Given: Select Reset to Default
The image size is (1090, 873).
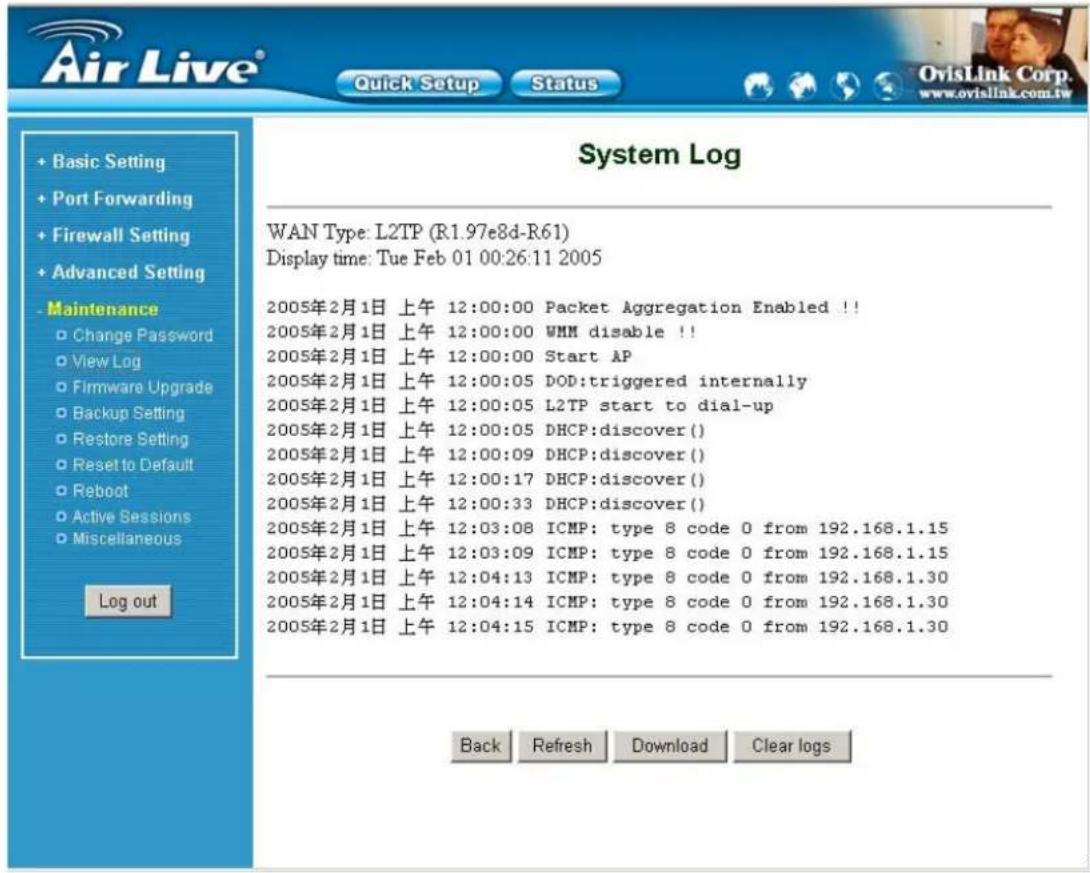Looking at the screenshot, I should (x=133, y=465).
